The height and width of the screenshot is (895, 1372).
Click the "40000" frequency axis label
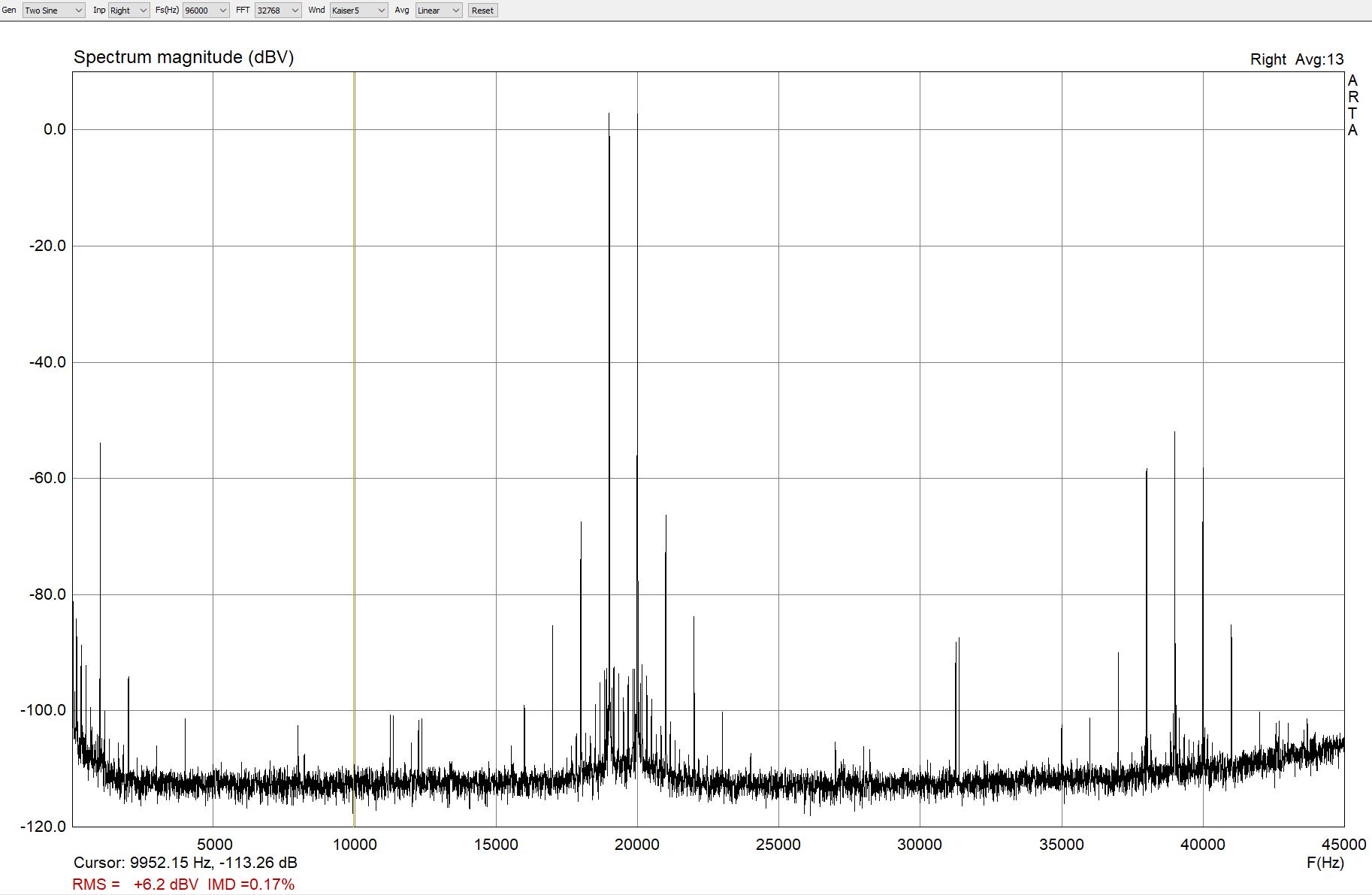point(1203,845)
